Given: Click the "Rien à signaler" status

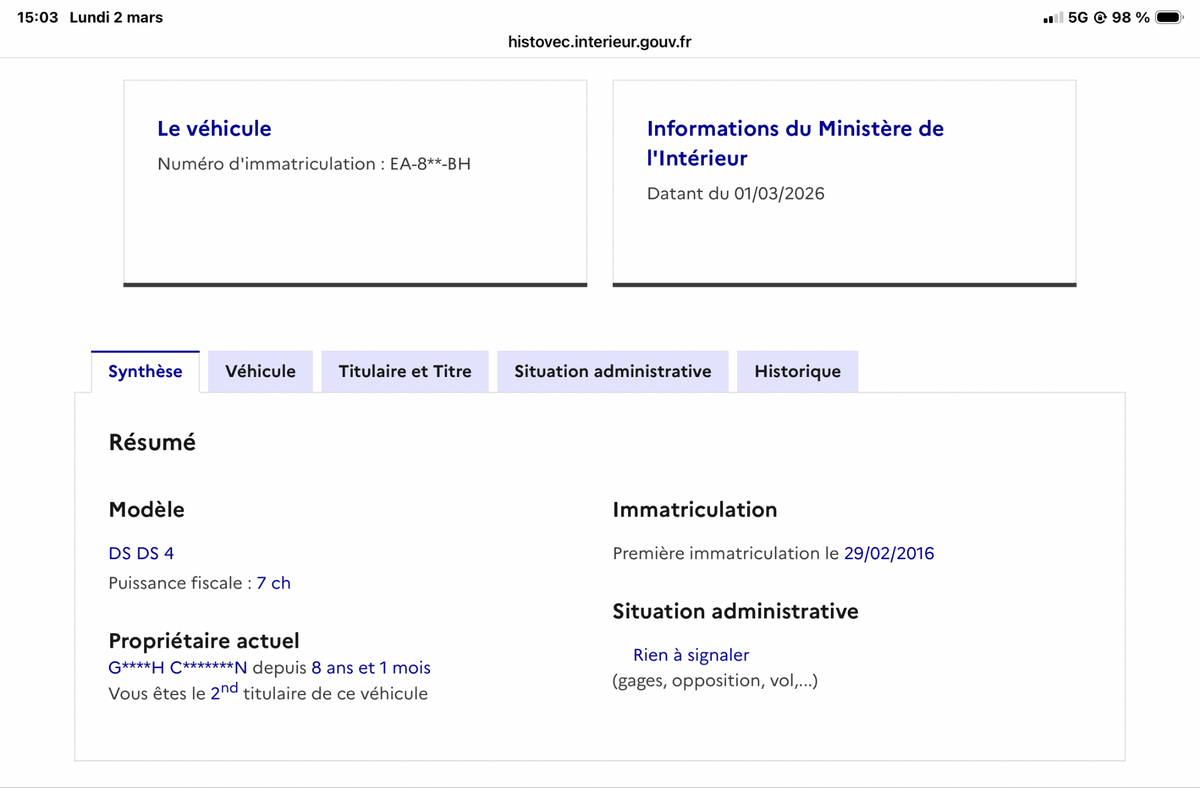Looking at the screenshot, I should tap(691, 655).
